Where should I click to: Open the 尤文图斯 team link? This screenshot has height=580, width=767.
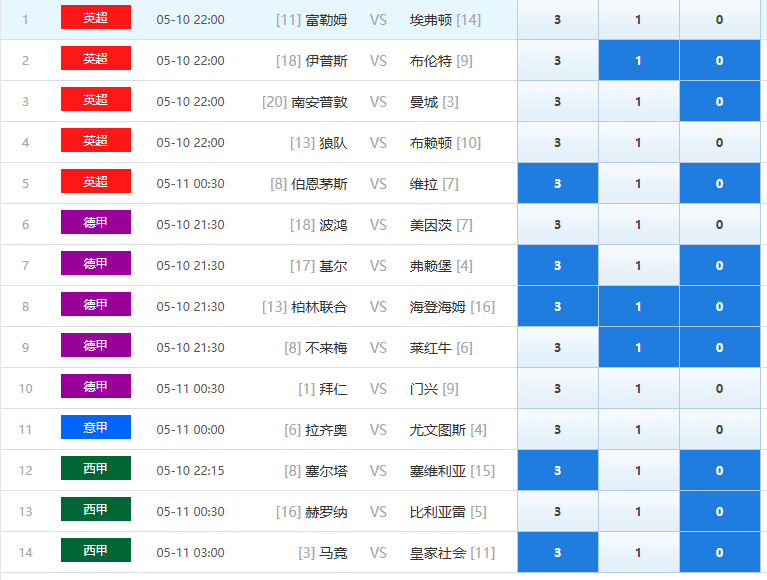(x=437, y=430)
